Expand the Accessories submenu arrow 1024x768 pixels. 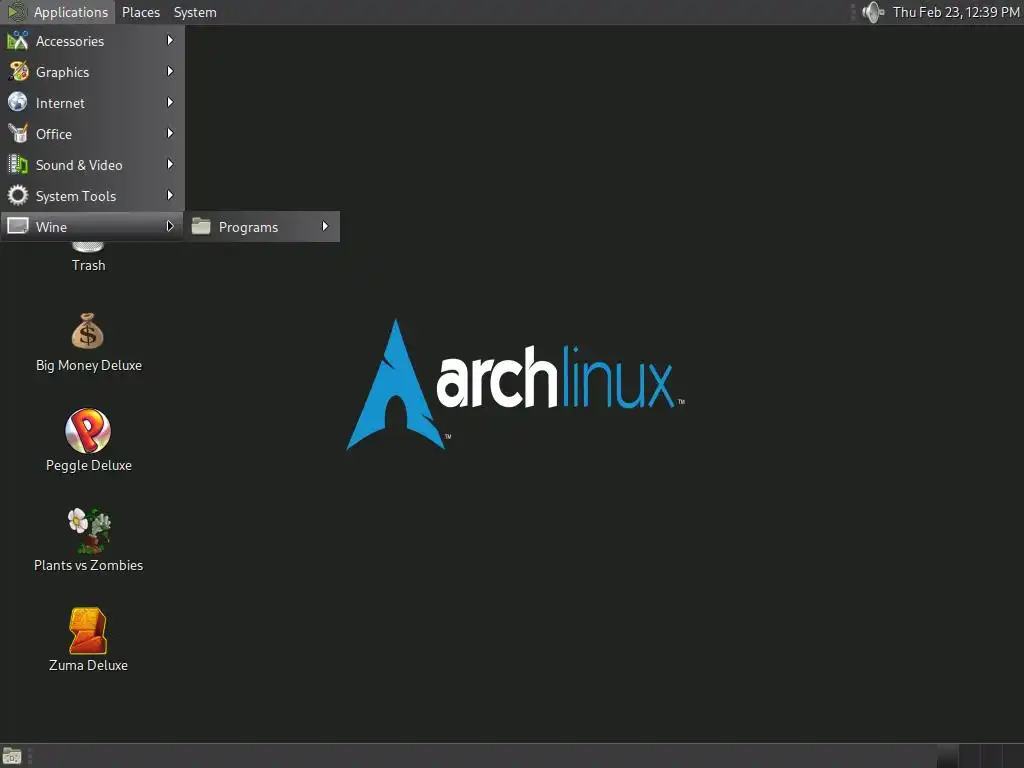coord(170,40)
